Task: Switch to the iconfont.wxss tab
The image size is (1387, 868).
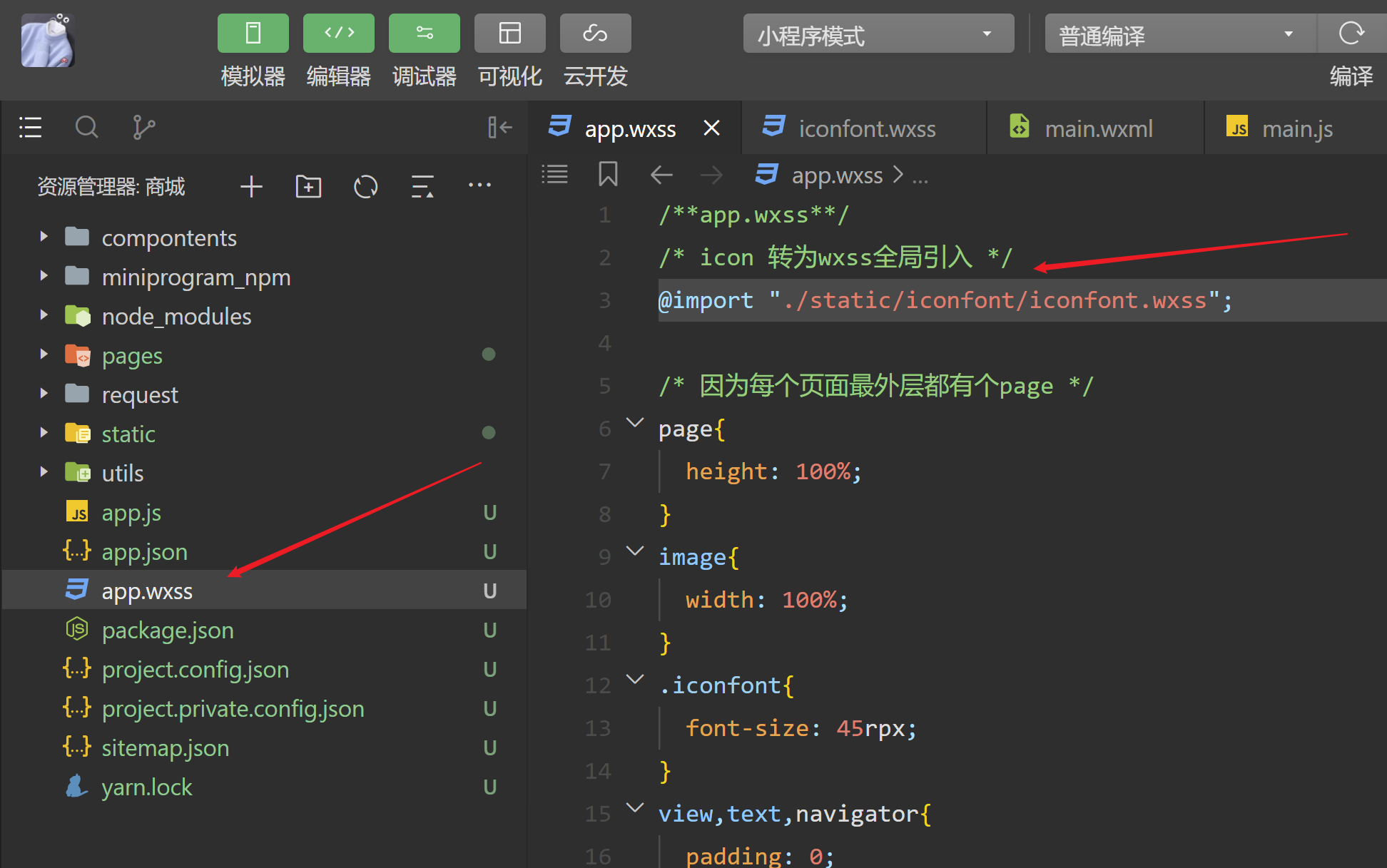Action: click(x=866, y=129)
